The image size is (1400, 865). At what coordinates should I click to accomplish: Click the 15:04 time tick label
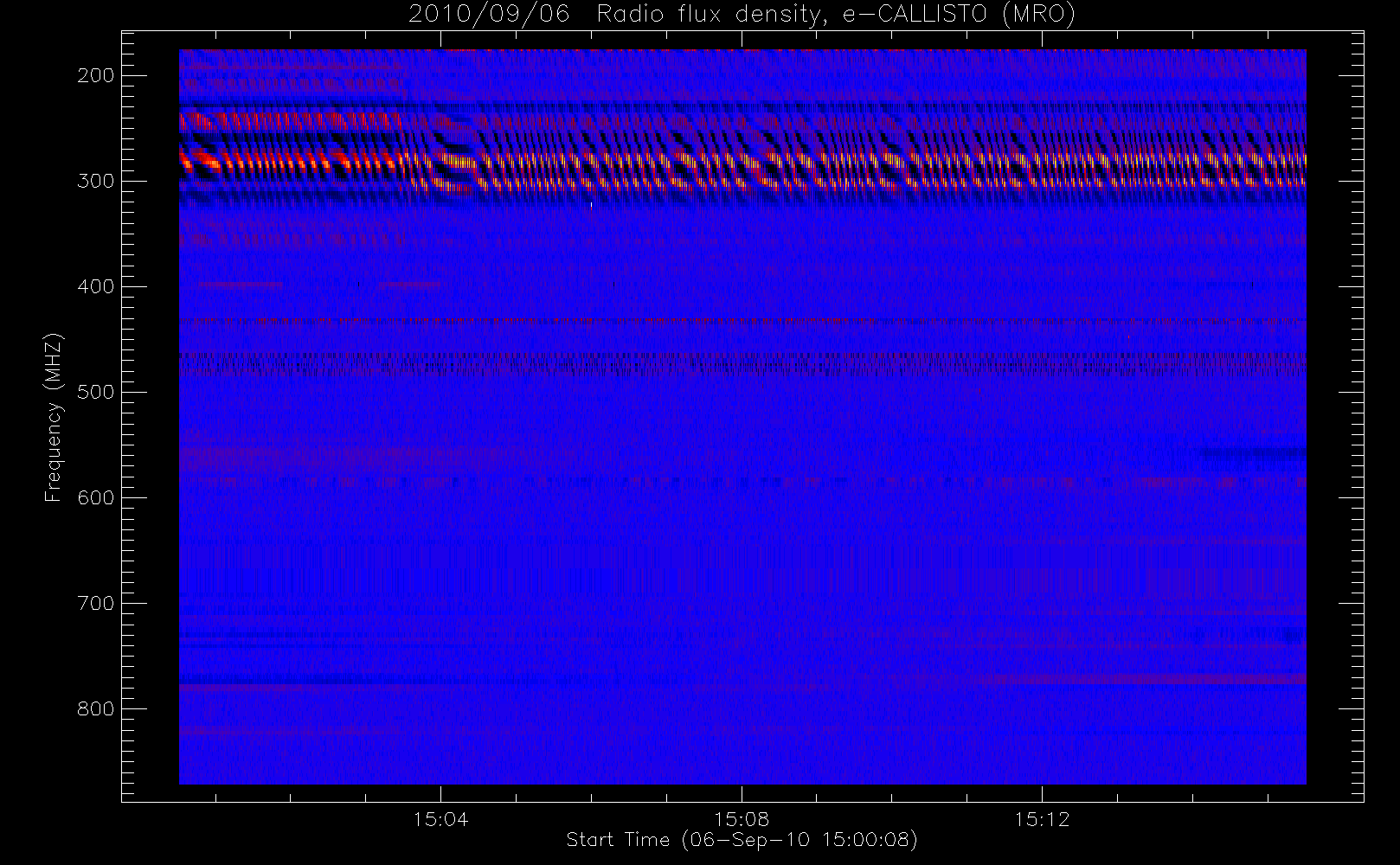(x=440, y=819)
